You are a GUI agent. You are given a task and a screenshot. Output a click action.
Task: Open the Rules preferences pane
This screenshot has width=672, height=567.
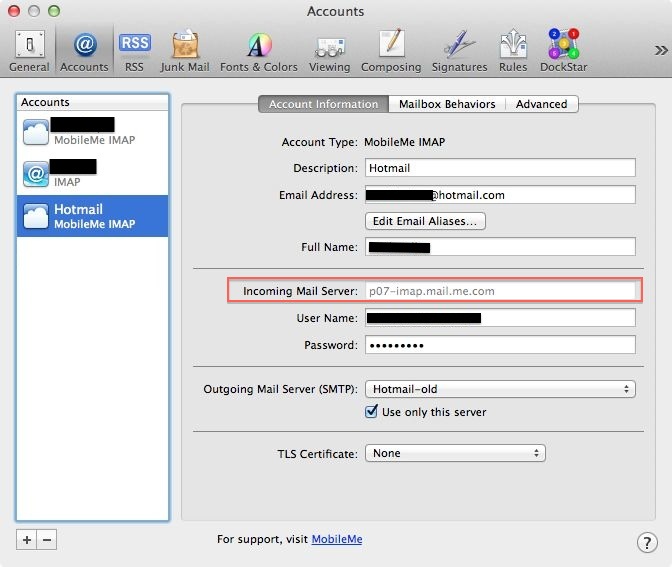click(x=513, y=51)
